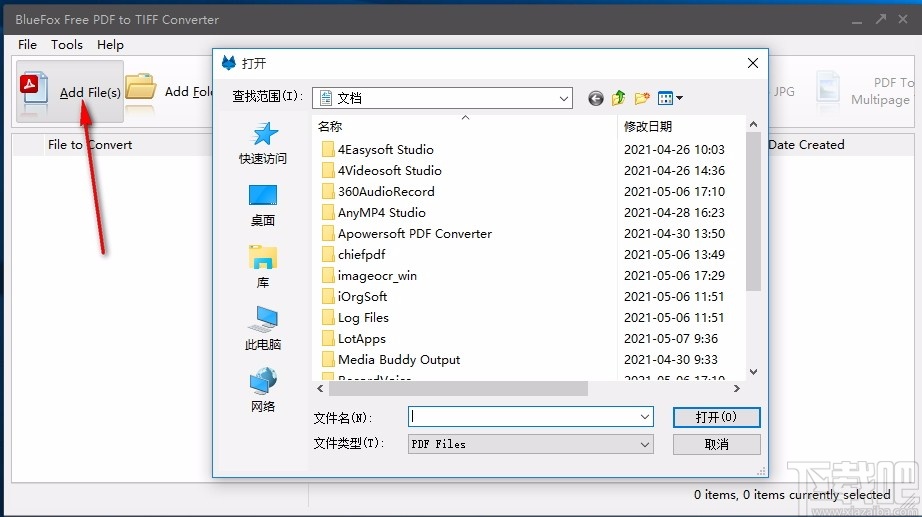Click date 2021-05-07 9:36 for LotApps

point(671,339)
